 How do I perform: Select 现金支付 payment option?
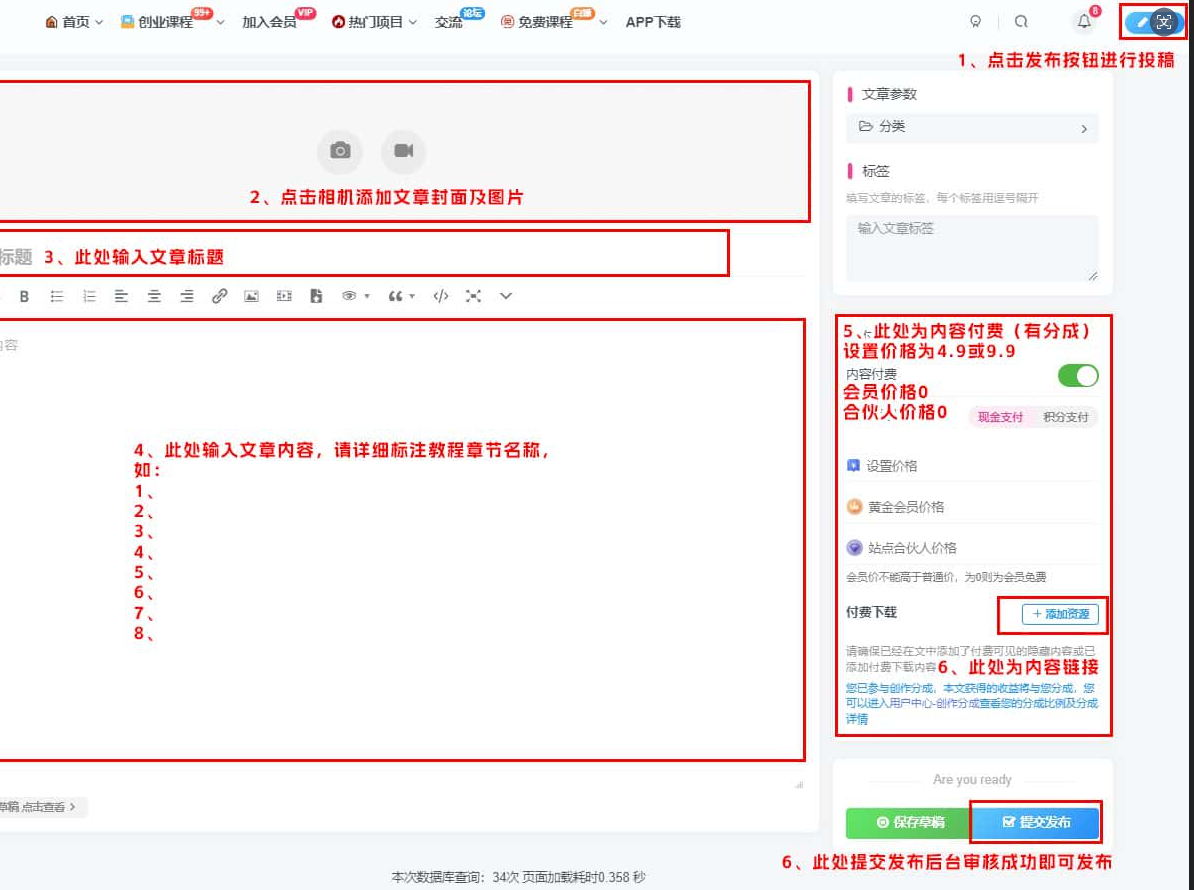point(1000,417)
